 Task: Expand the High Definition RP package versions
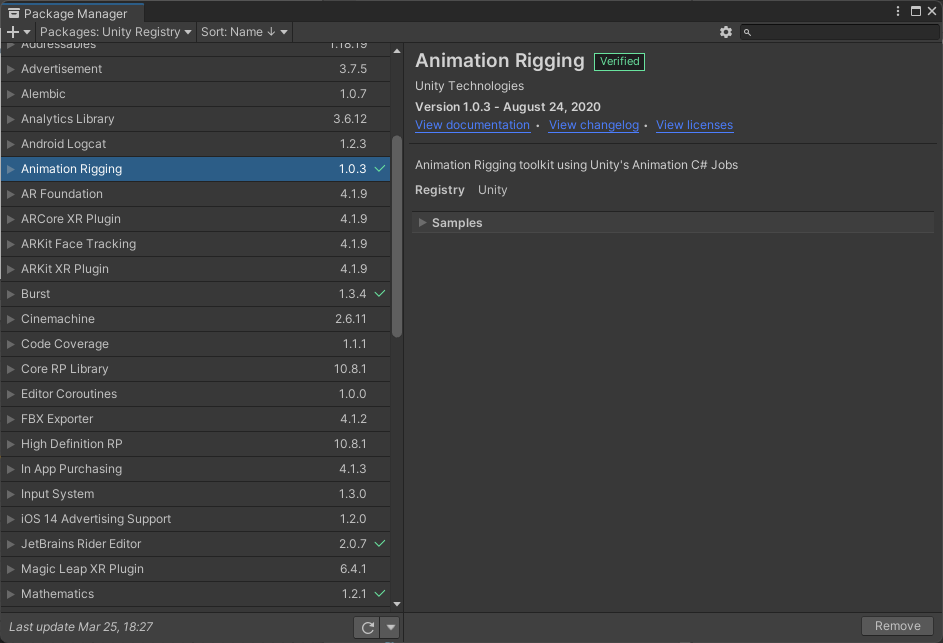pos(10,444)
